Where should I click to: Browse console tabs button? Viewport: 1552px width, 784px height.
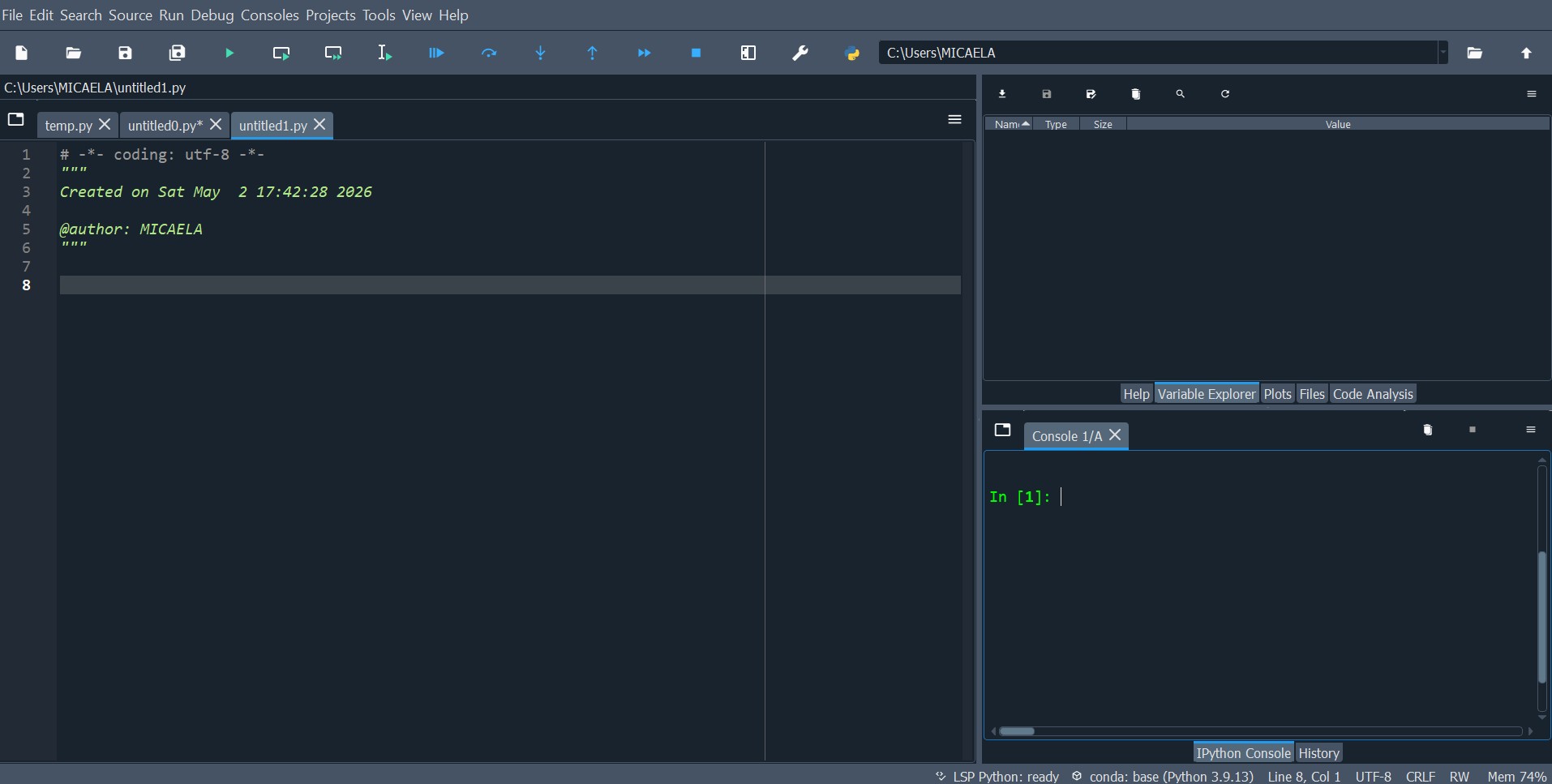[x=1003, y=430]
